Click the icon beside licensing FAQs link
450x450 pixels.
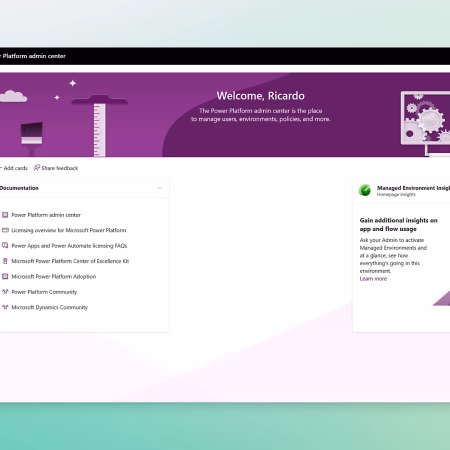coord(5,245)
